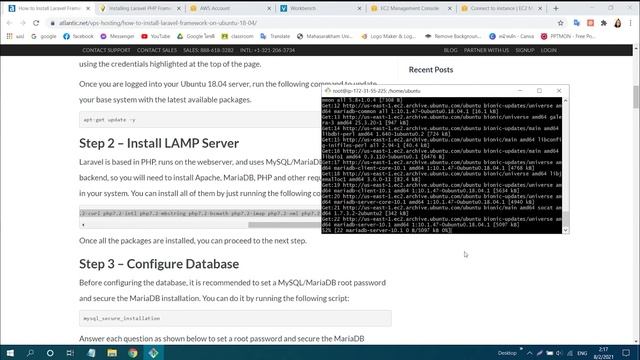
Task: Select the How to Install Laravel tab
Action: 48,8
